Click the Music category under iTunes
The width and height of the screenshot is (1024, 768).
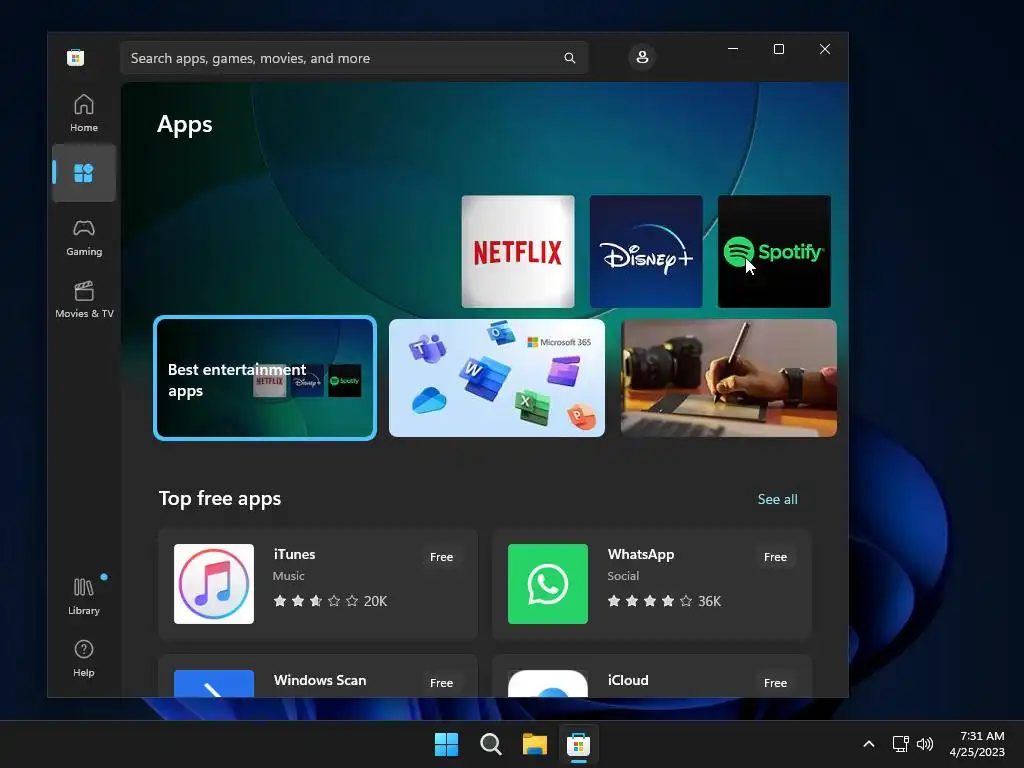289,576
